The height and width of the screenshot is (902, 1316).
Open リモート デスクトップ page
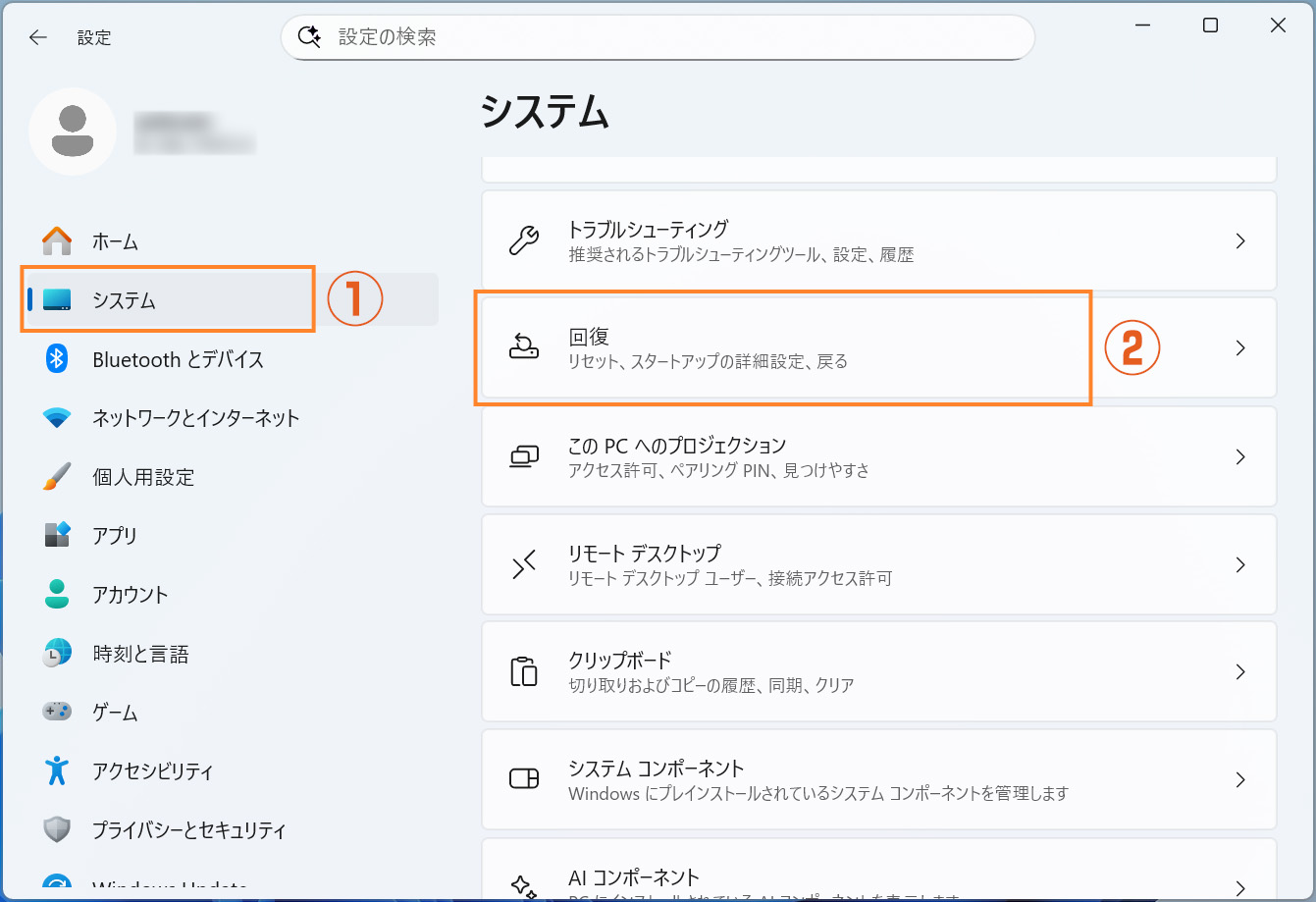coord(879,564)
